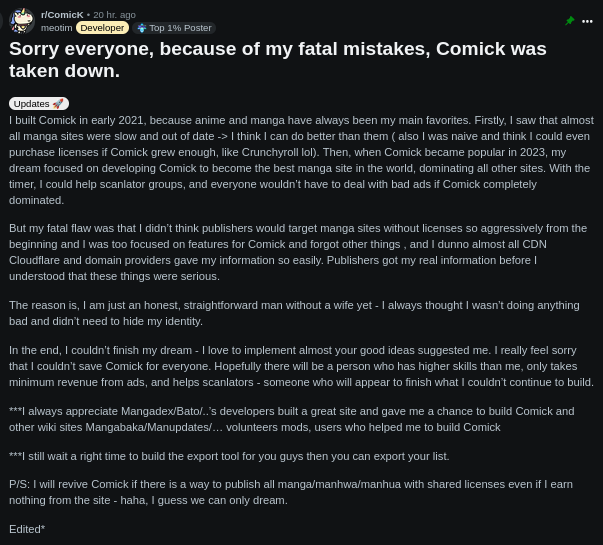Click the rocket emoji in the Updates flair

[58, 104]
